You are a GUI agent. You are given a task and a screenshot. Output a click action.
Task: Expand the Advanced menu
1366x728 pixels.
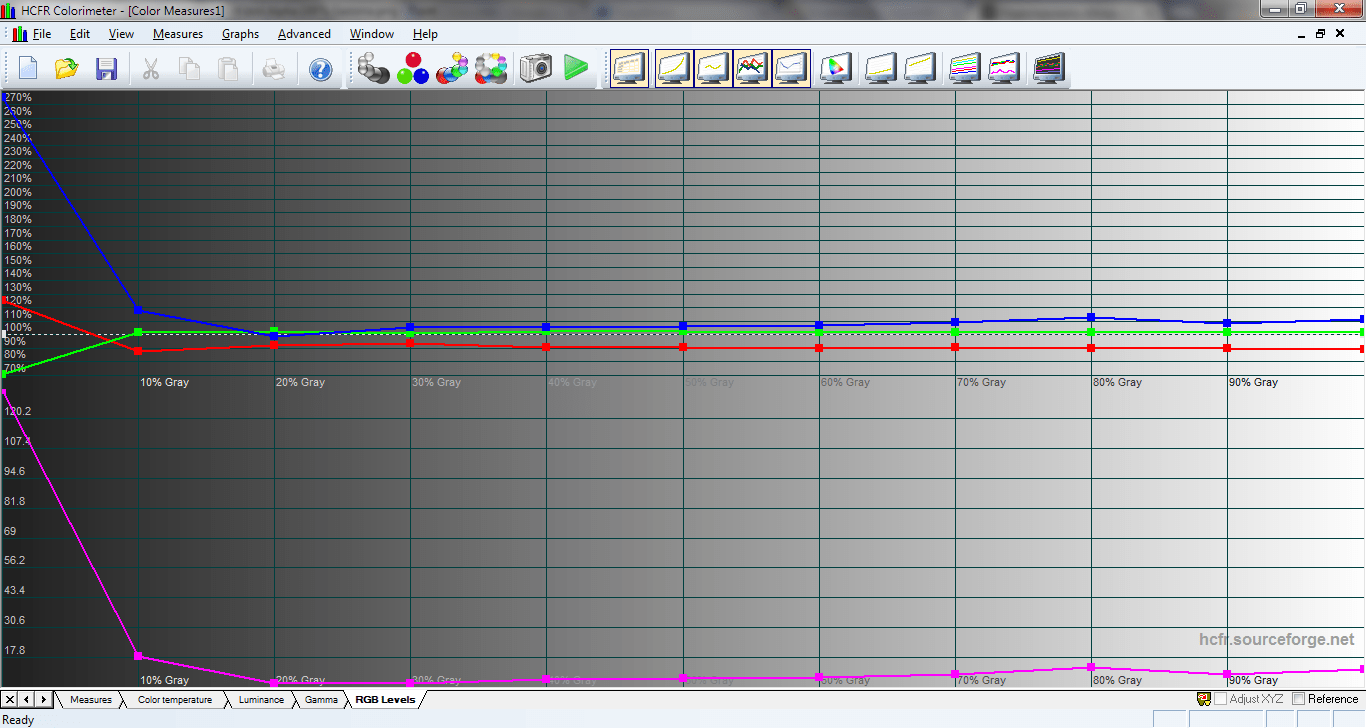[304, 34]
